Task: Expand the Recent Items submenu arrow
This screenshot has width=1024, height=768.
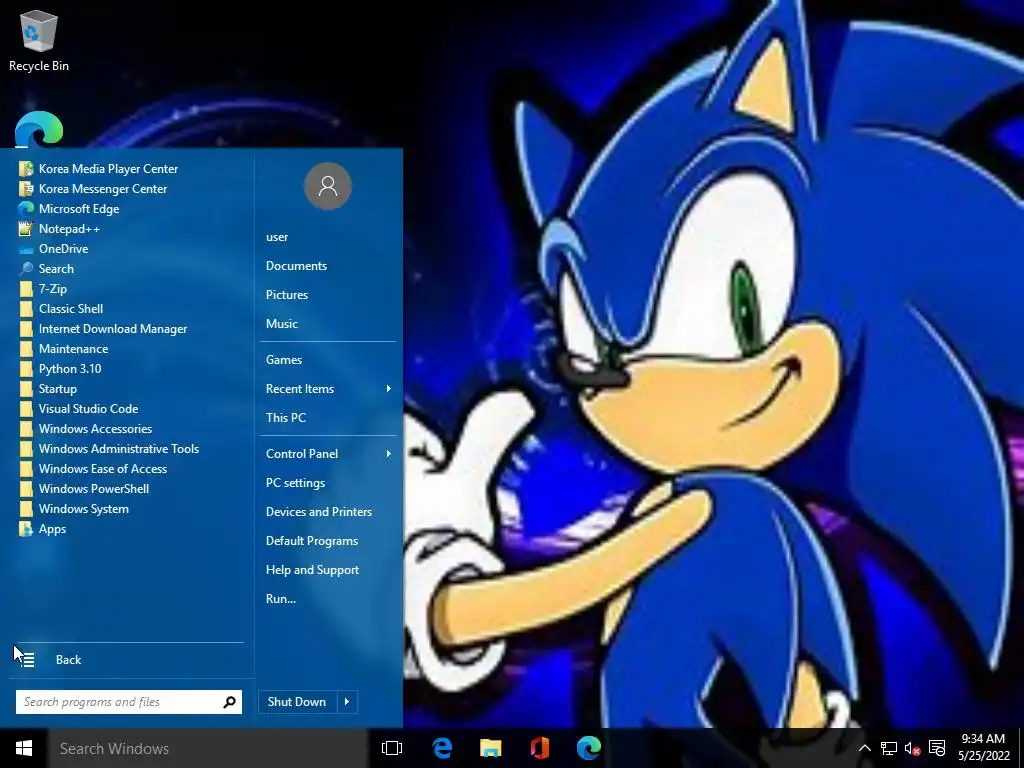Action: coord(389,389)
